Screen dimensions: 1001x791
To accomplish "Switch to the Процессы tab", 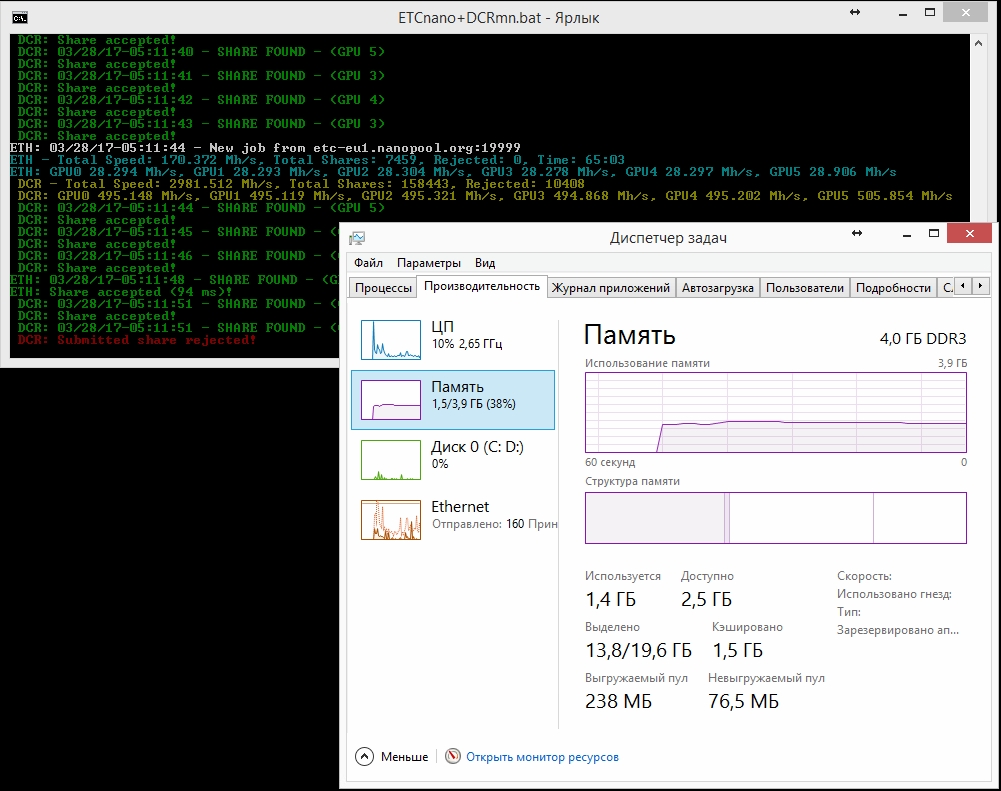I will [384, 288].
